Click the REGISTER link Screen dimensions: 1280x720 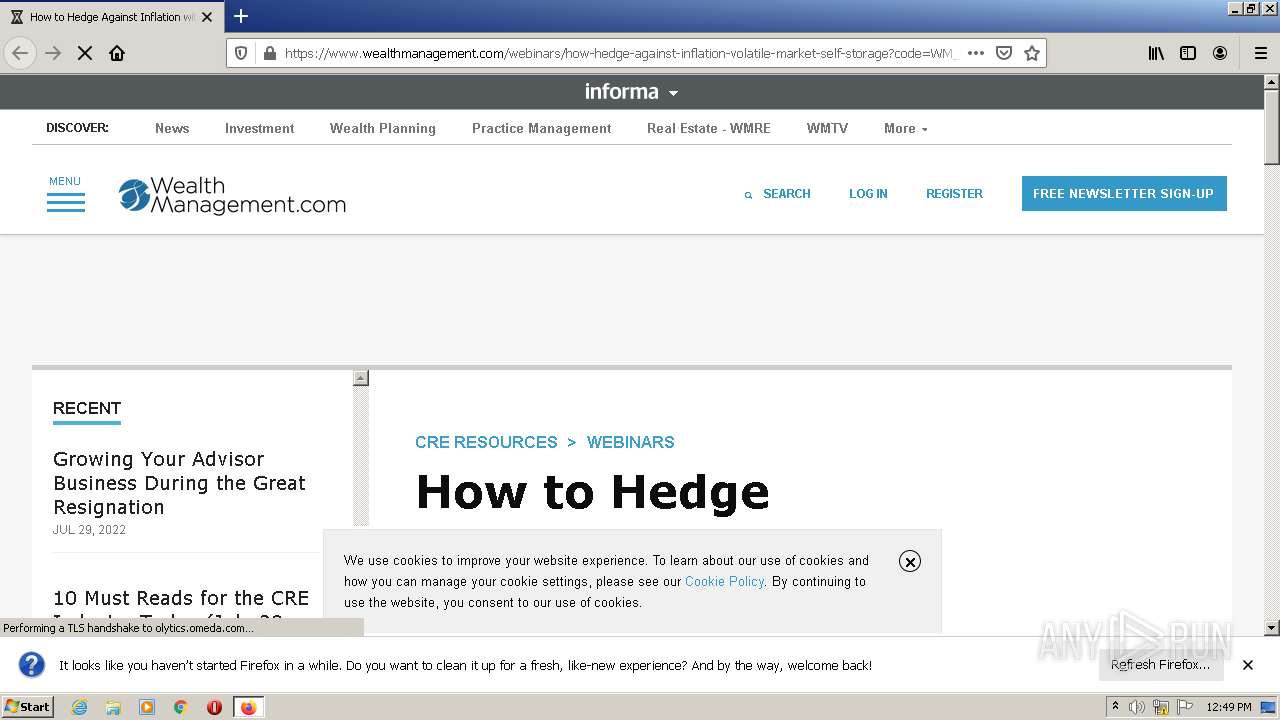coord(954,194)
